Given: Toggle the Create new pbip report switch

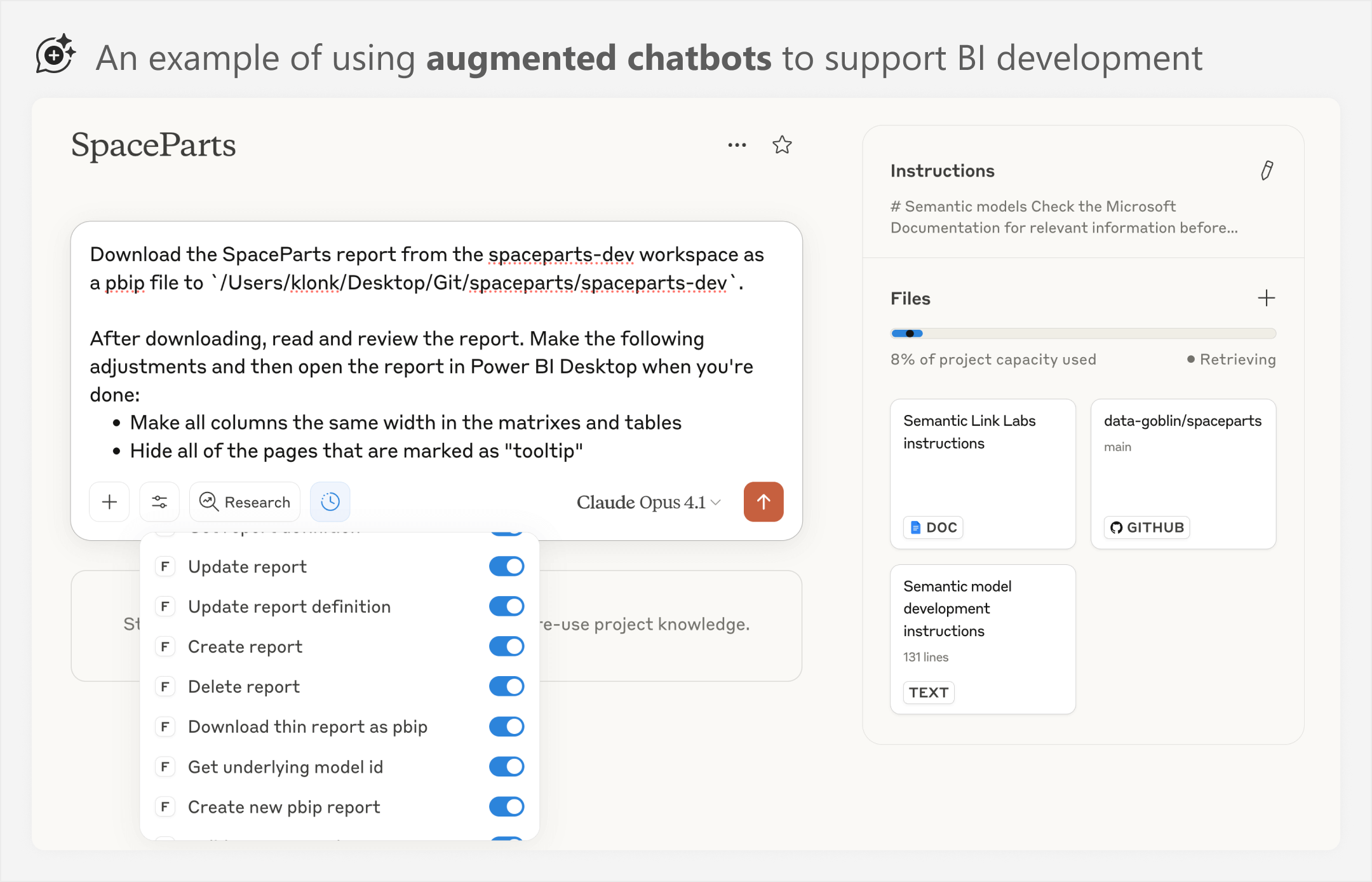Looking at the screenshot, I should 506,806.
